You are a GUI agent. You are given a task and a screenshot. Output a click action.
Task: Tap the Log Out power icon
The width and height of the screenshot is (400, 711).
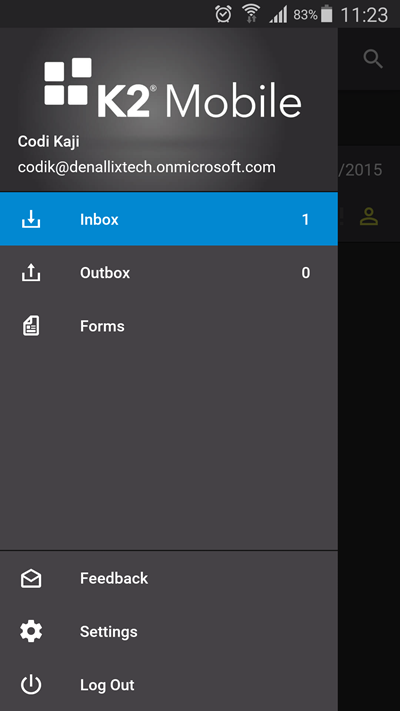click(x=31, y=685)
